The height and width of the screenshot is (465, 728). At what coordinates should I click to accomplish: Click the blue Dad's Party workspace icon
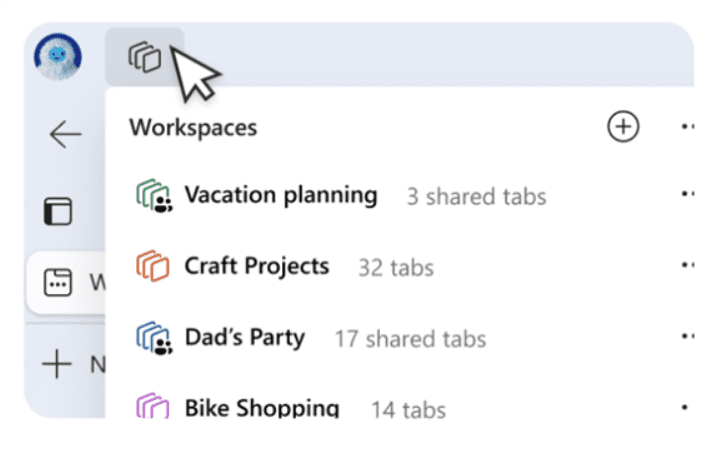click(151, 337)
